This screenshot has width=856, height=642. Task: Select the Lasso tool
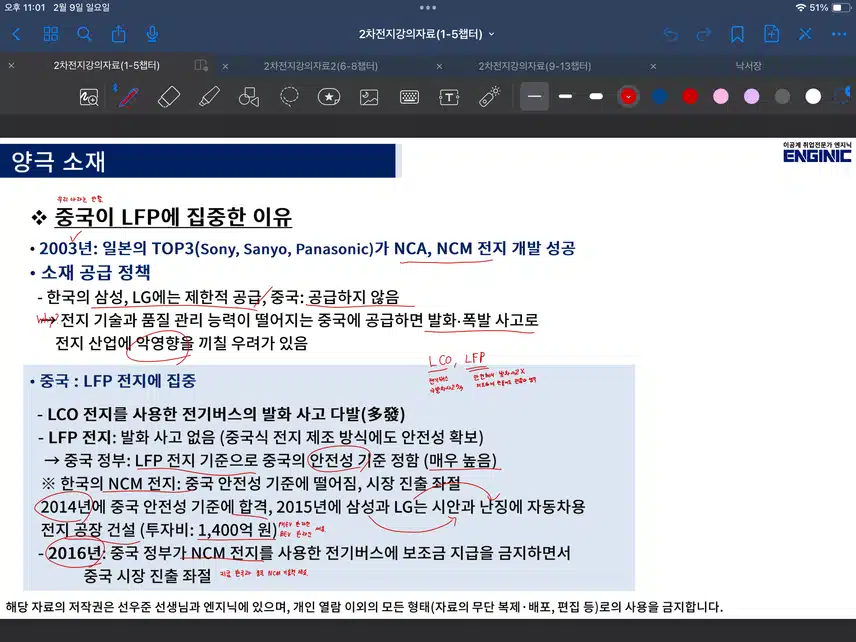[x=289, y=97]
